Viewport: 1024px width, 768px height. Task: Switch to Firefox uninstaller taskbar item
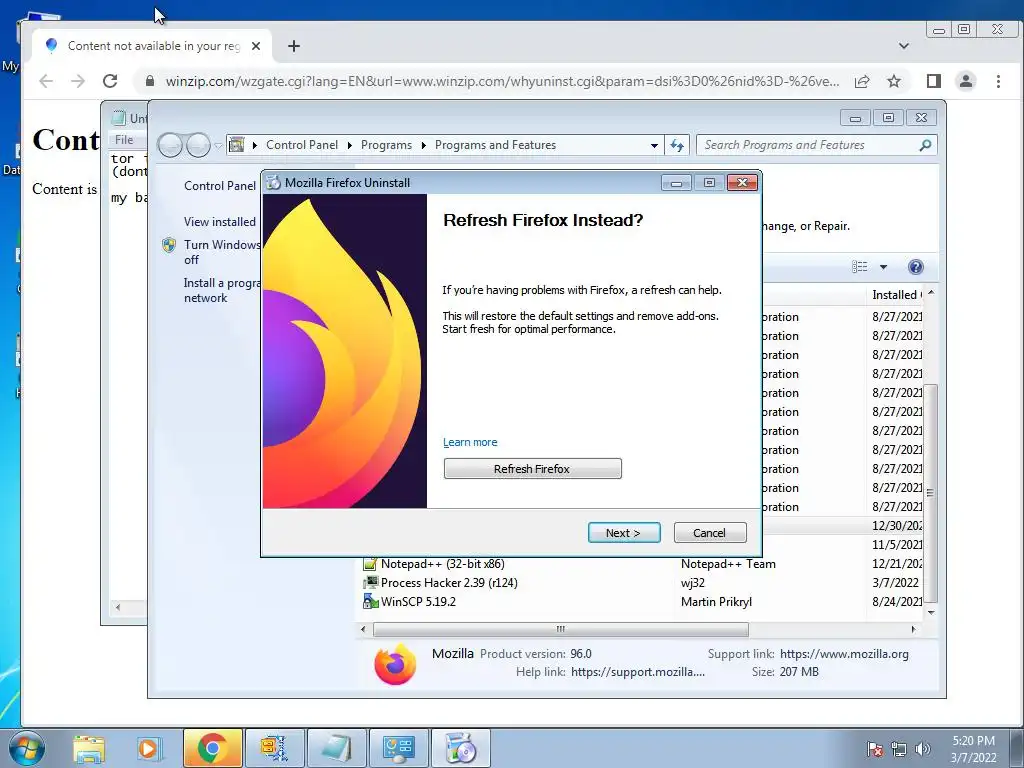(460, 748)
